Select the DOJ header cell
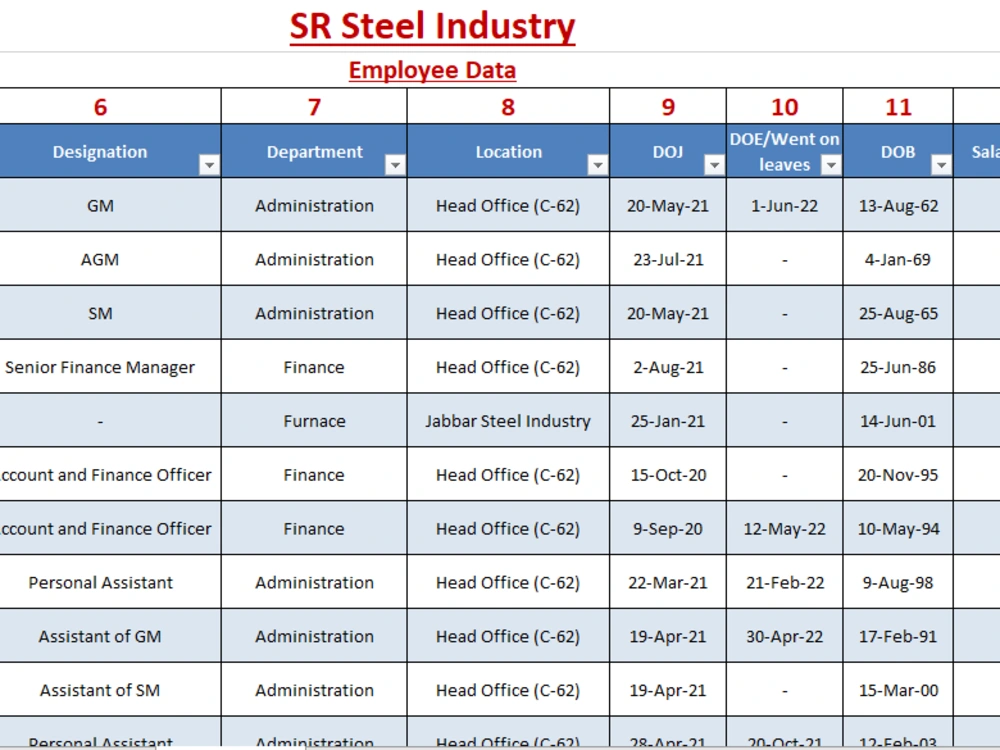Image resolution: width=1000 pixels, height=750 pixels. pos(668,151)
